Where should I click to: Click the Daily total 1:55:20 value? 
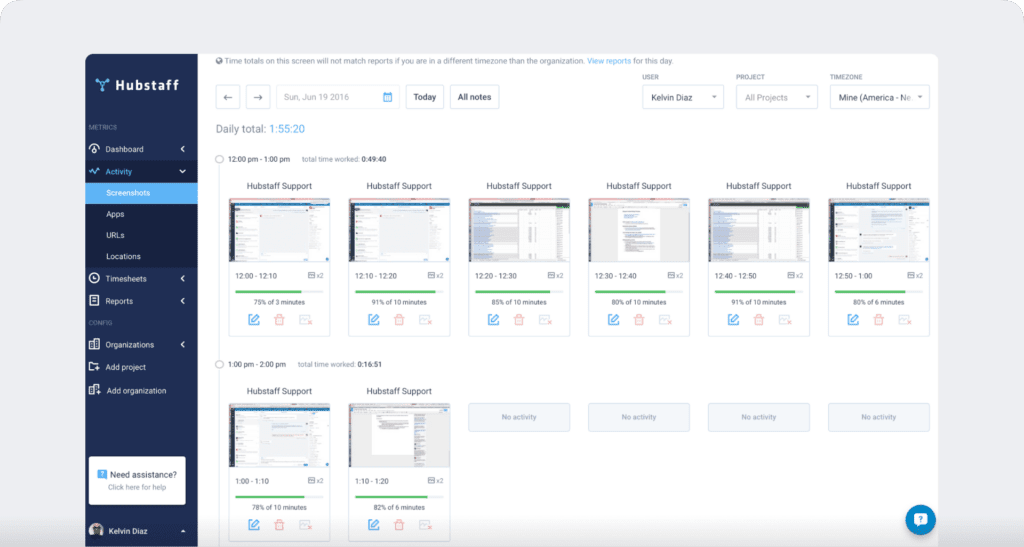(x=287, y=129)
